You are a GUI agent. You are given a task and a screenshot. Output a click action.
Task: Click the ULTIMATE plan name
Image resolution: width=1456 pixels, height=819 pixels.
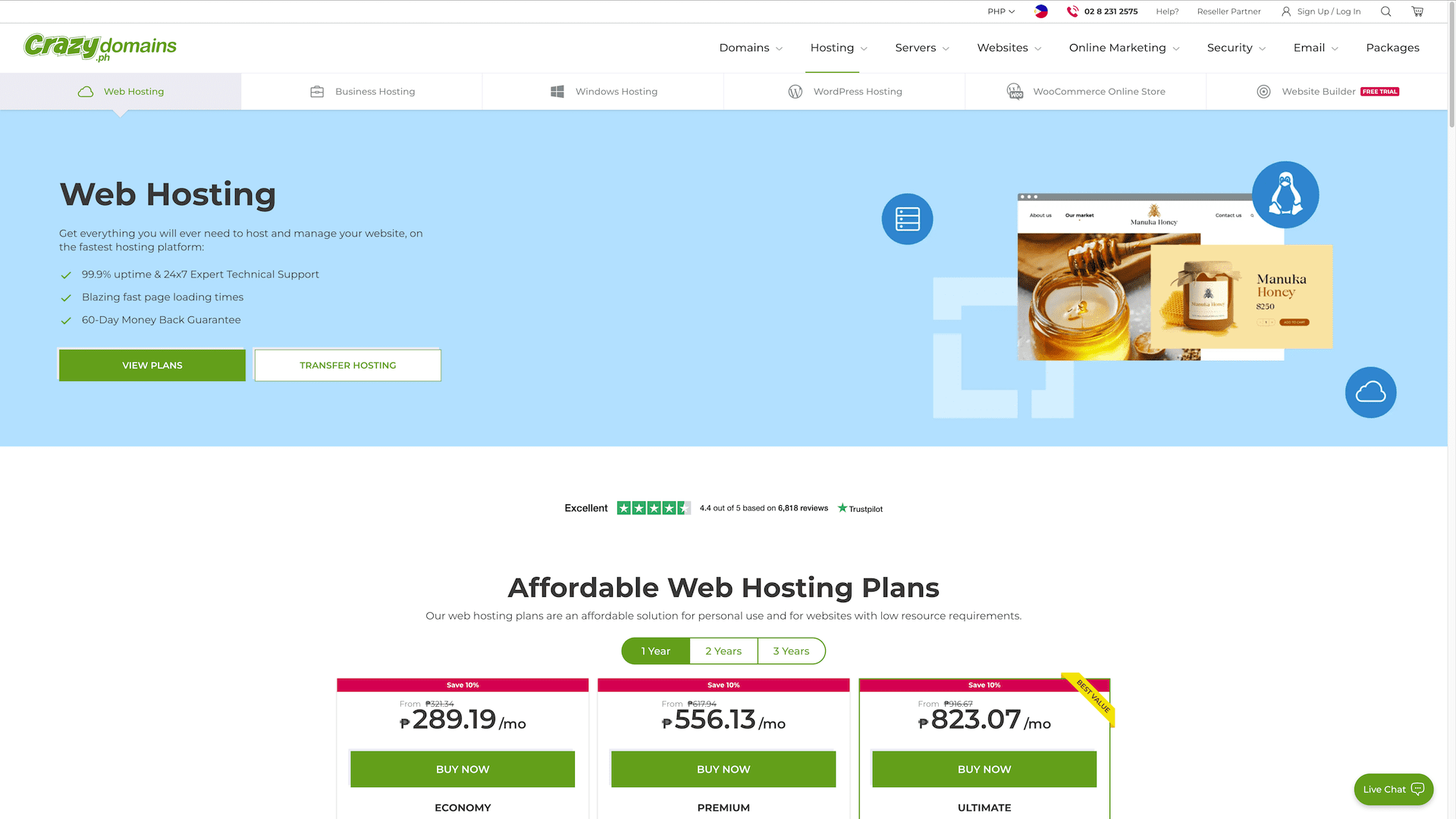(x=984, y=808)
